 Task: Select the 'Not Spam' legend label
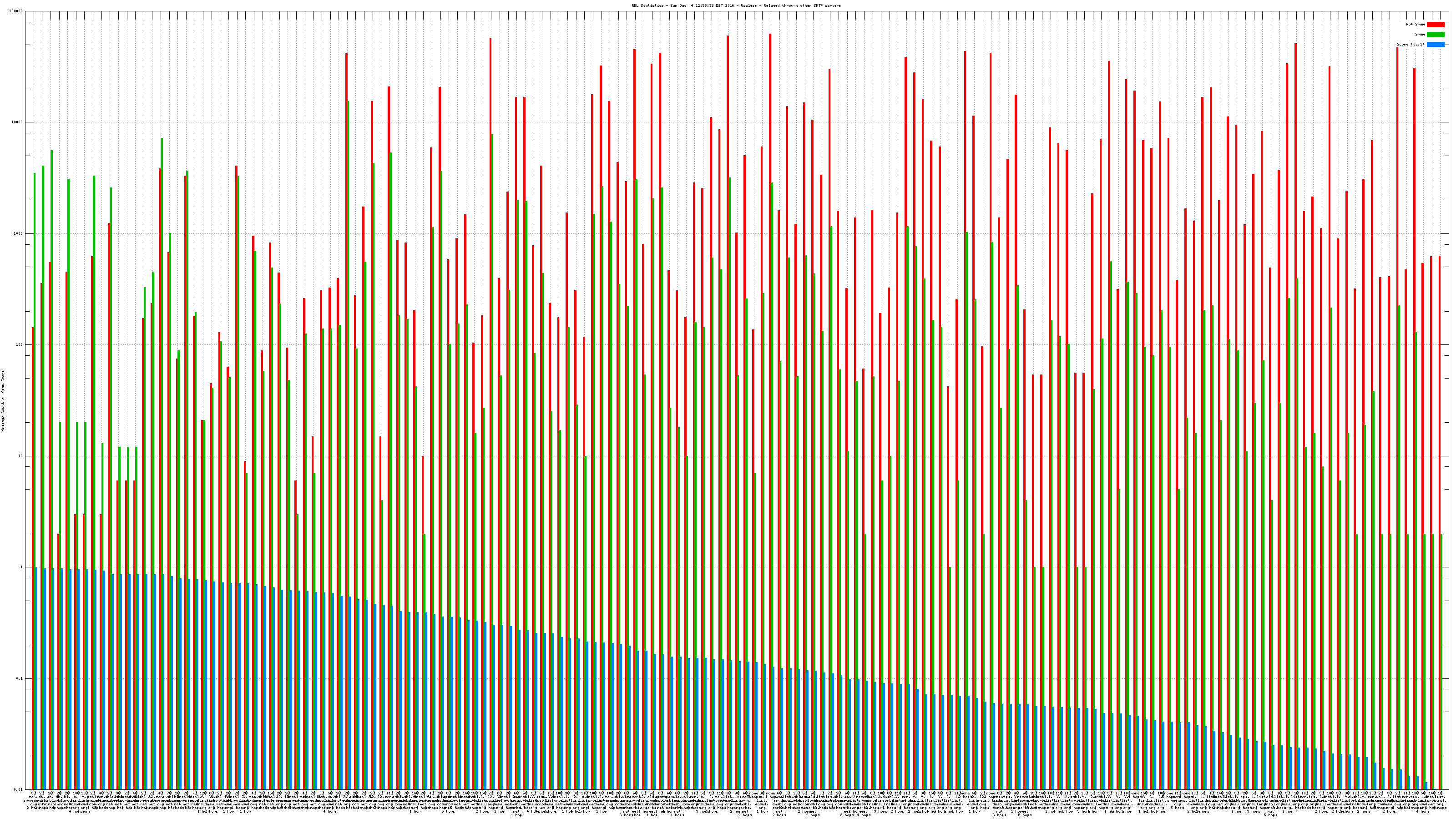click(x=1416, y=24)
